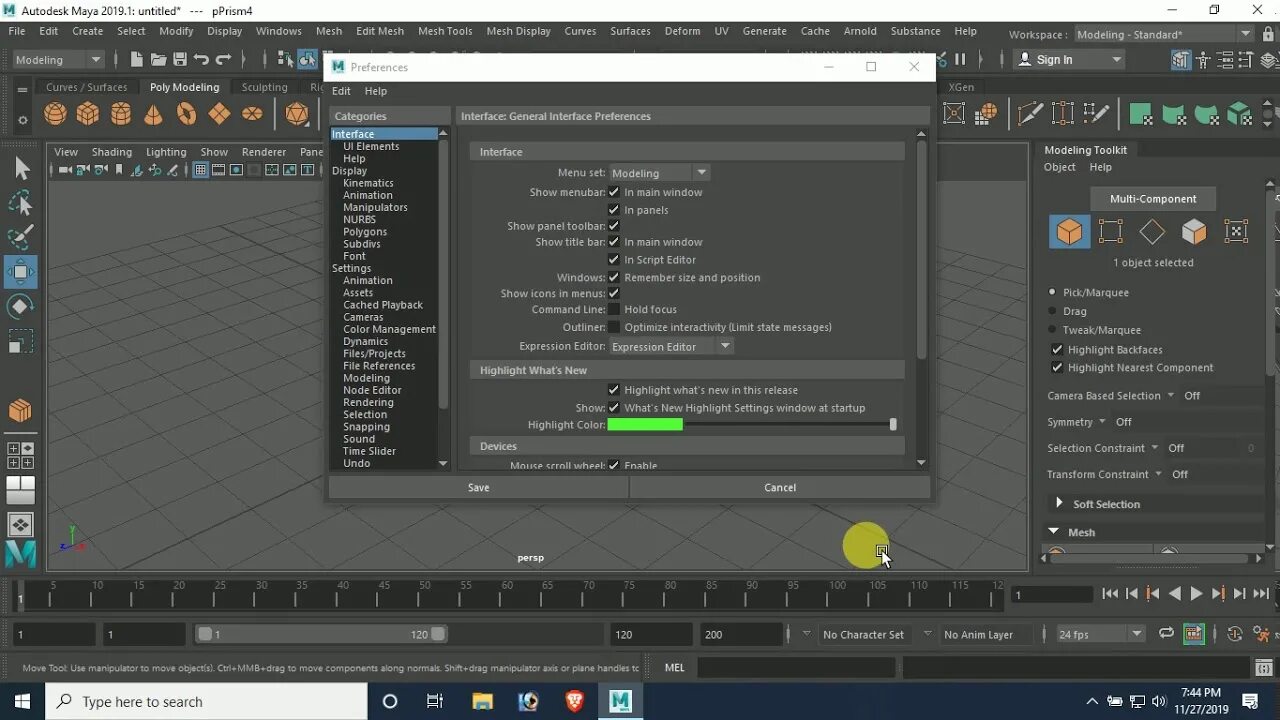
Task: Pick edge selection mode in Modeling Toolkit
Action: click(x=1152, y=232)
